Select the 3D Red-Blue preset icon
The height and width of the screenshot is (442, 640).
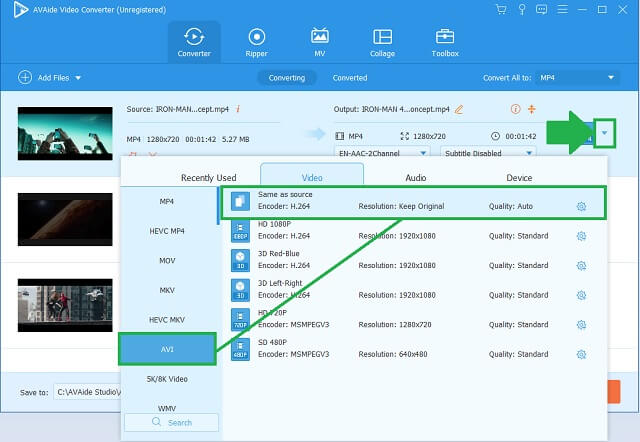pyautogui.click(x=240, y=260)
